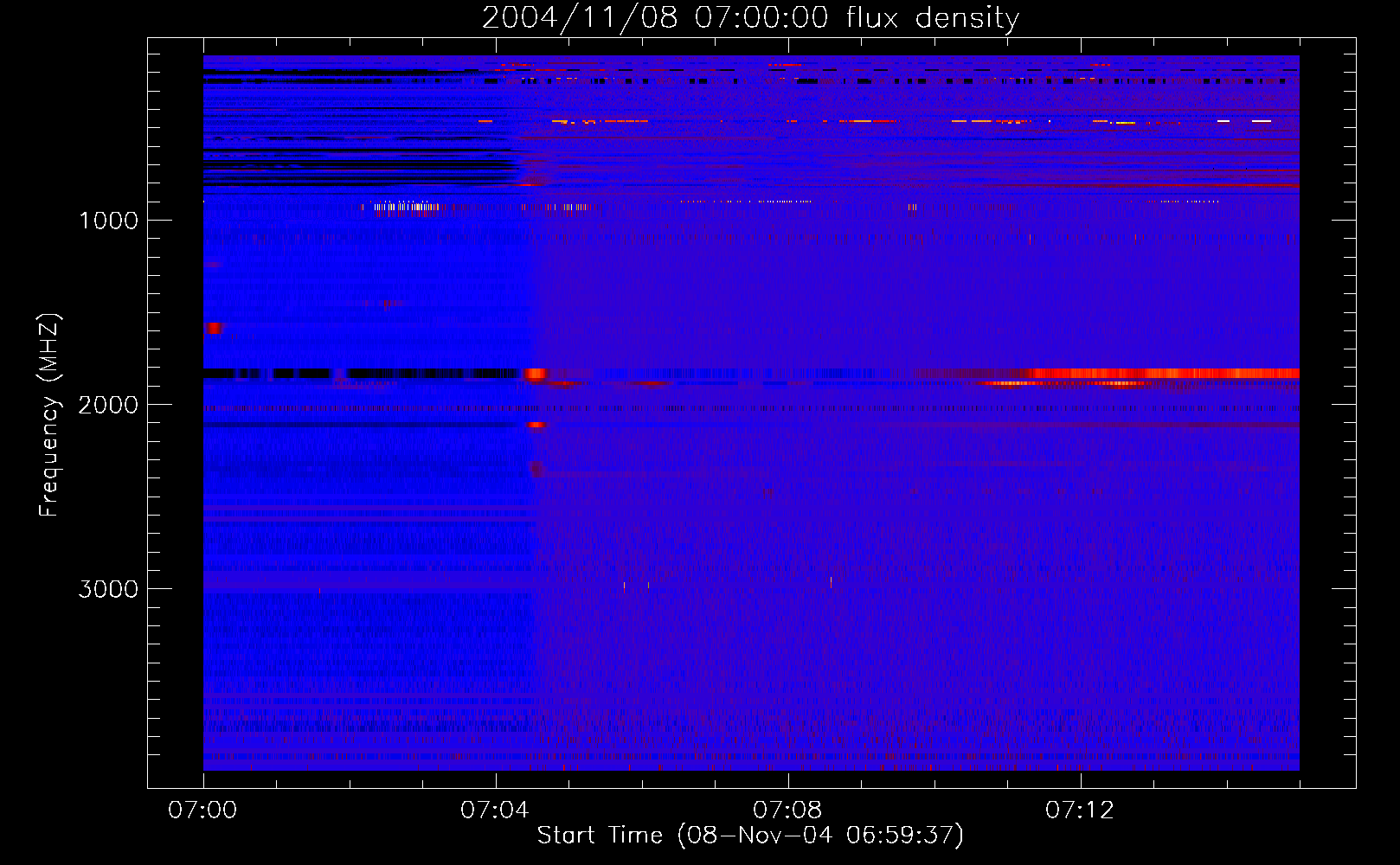Click the plot title "2004/11/08 07:00:00 flux density"
1400x865 pixels.
tap(750, 17)
